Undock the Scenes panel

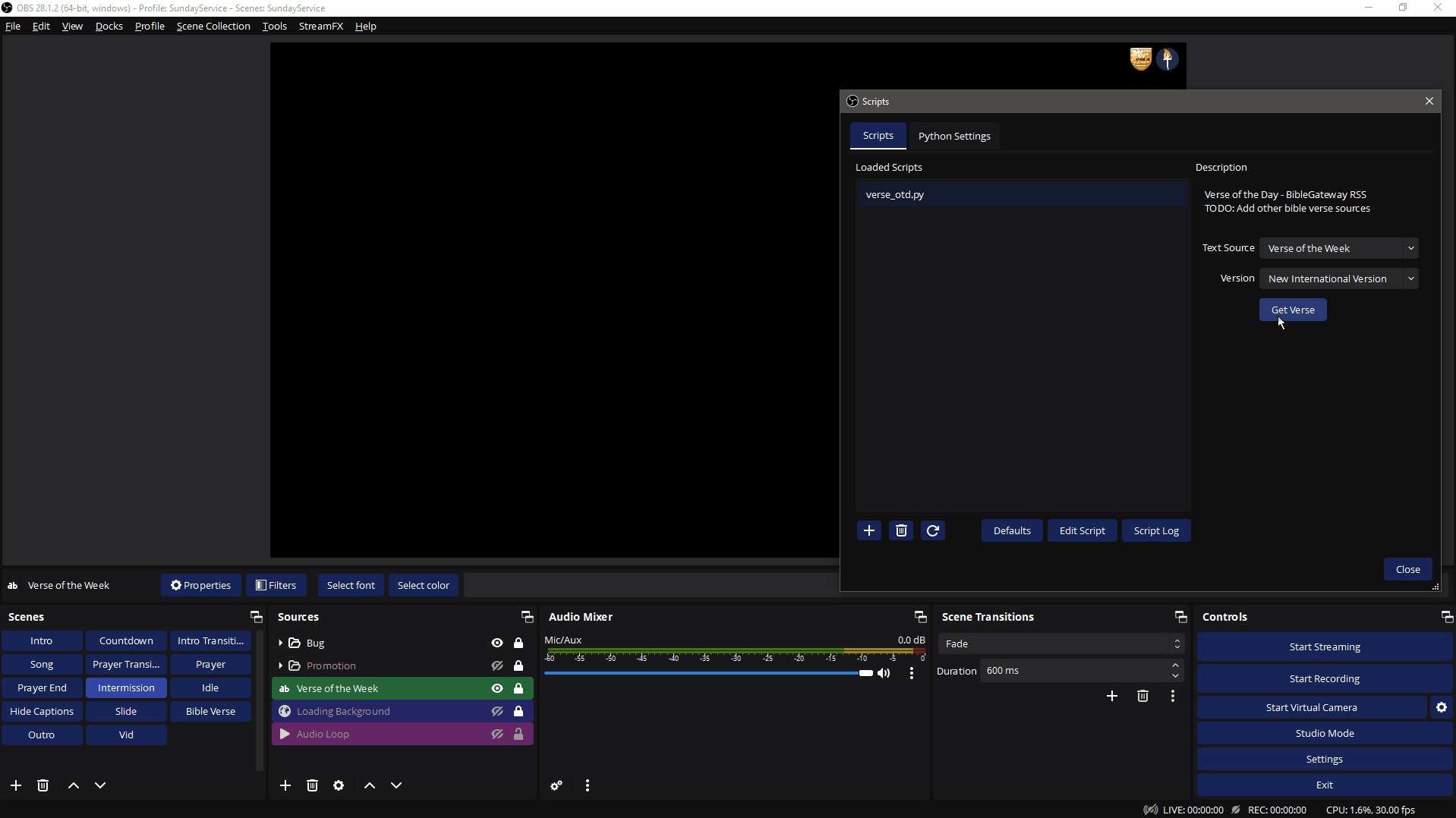[x=257, y=617]
